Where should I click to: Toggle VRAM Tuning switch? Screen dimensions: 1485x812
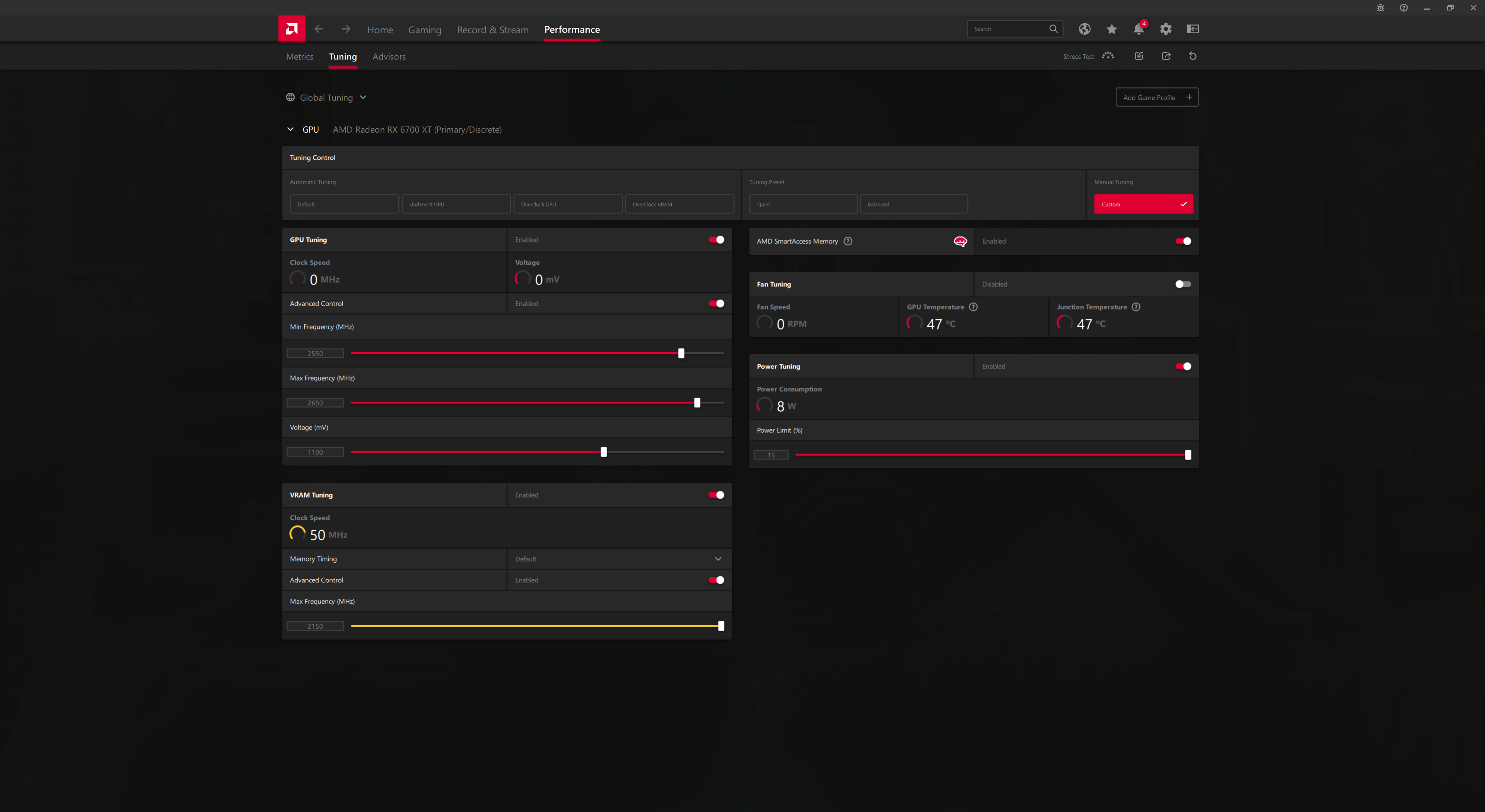(x=716, y=495)
